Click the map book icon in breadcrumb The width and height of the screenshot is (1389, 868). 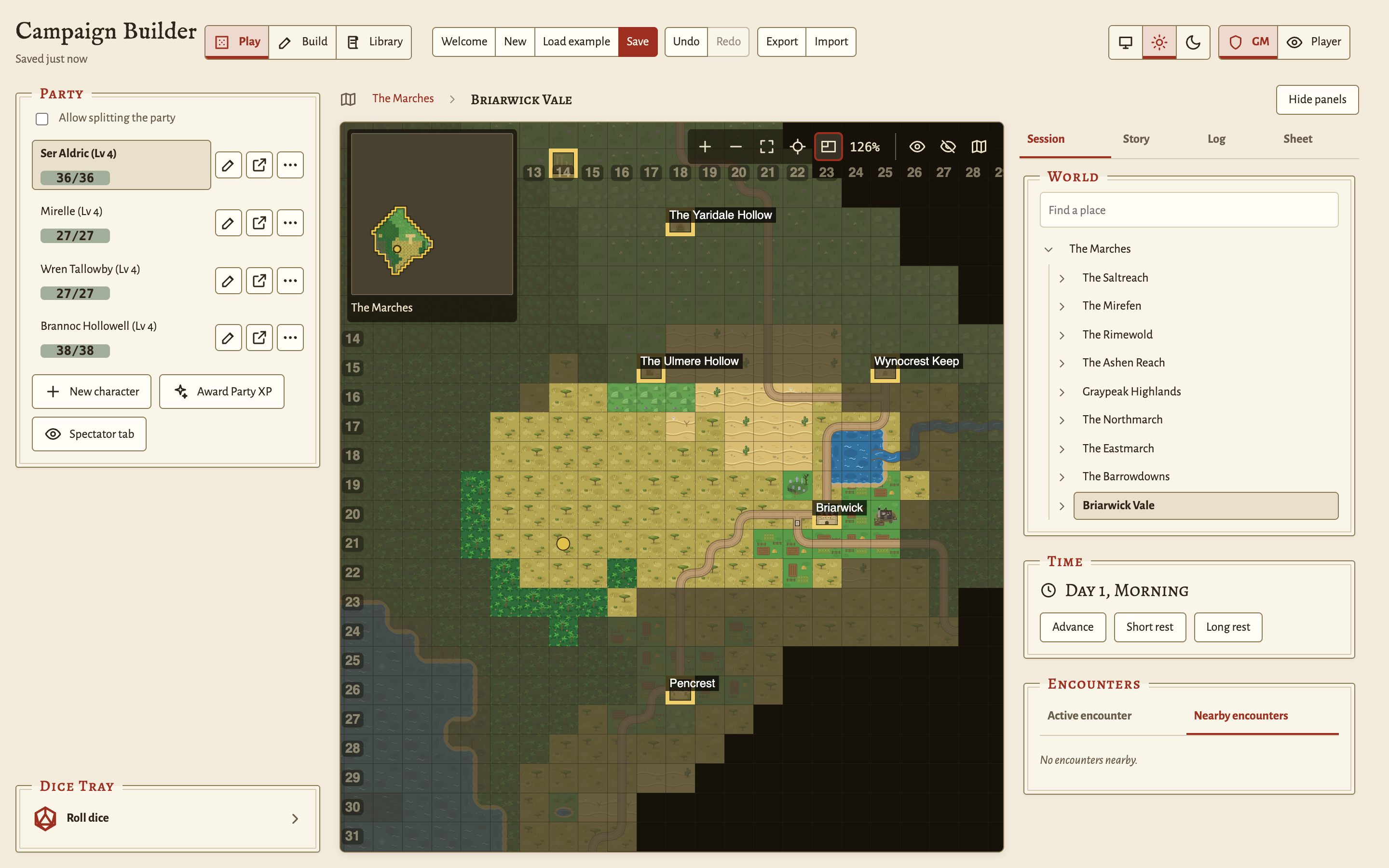click(x=348, y=99)
